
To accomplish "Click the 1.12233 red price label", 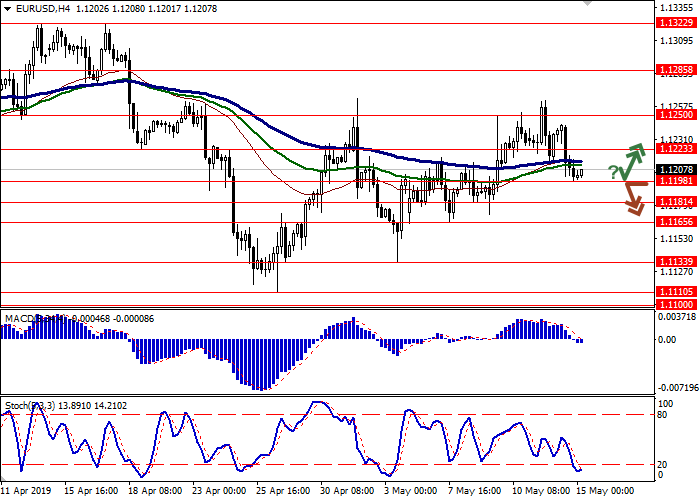I will (676, 149).
